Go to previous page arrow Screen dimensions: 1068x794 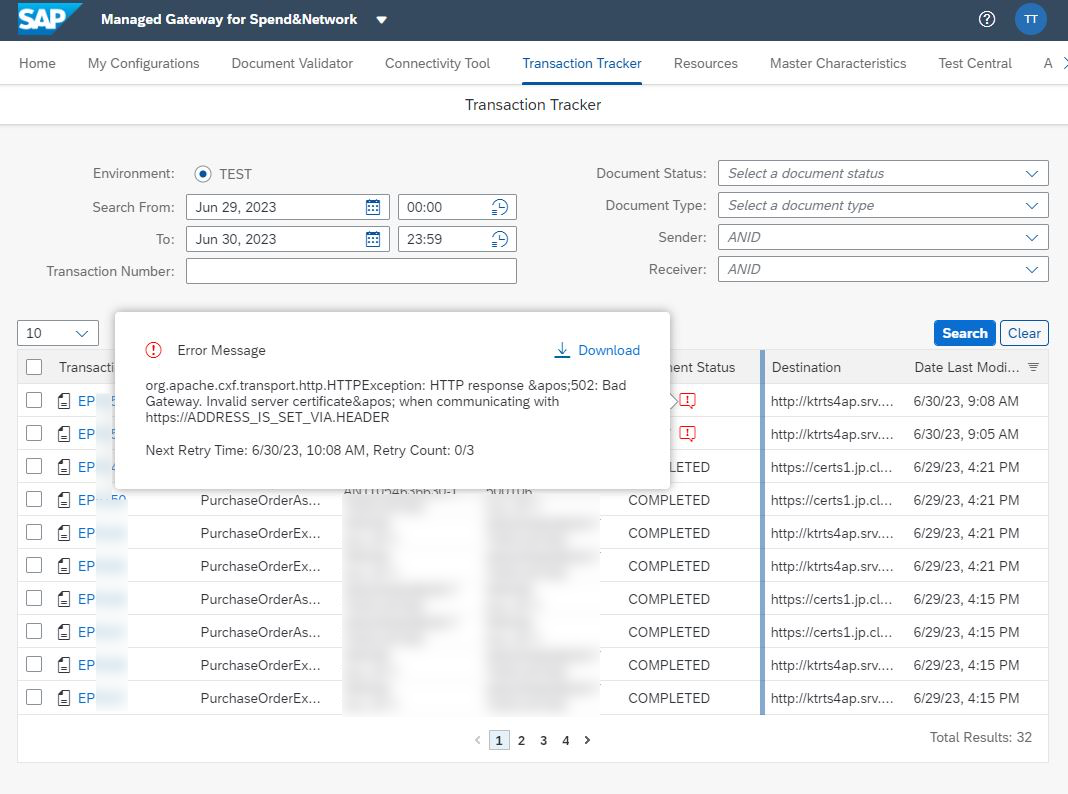click(x=477, y=740)
